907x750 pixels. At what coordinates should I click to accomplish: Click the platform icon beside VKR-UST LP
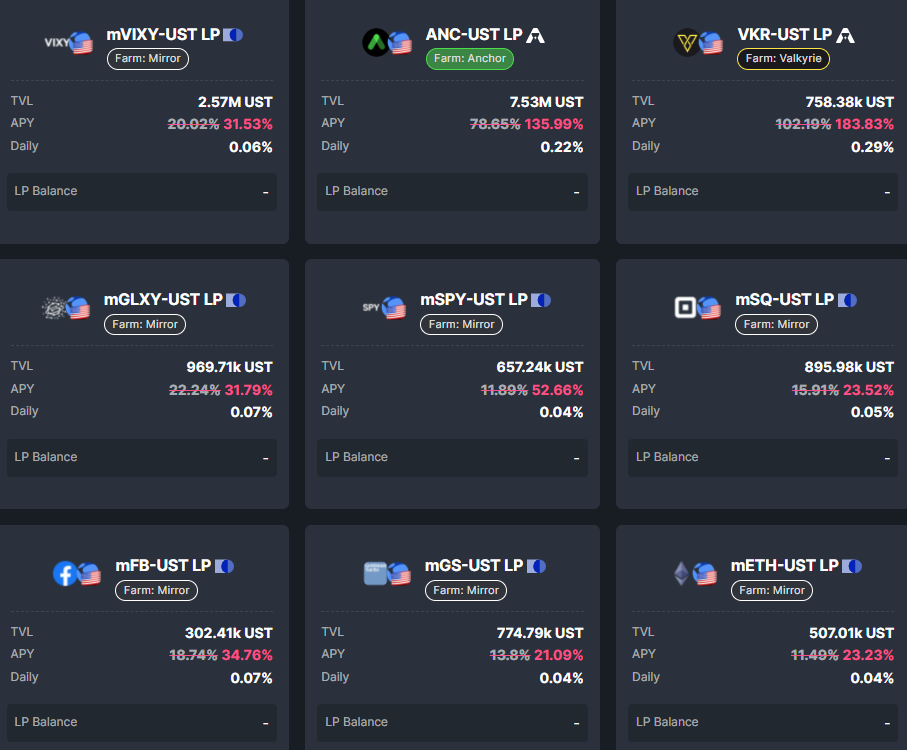coord(846,35)
